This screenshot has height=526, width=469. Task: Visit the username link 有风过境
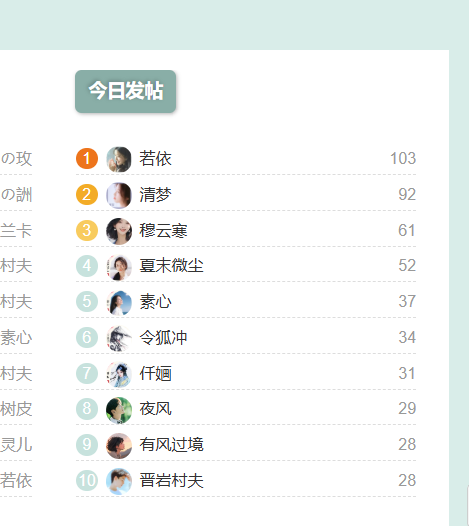(171, 444)
